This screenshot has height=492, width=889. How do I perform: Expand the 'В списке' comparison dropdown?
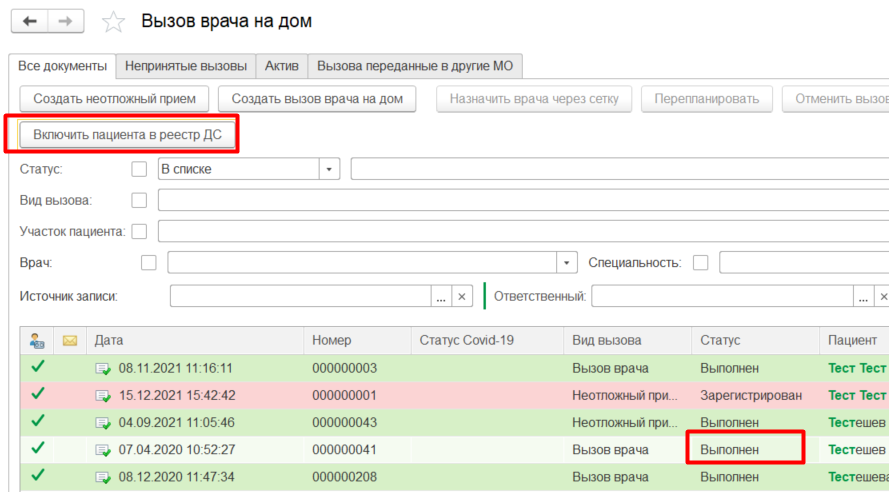pos(330,169)
